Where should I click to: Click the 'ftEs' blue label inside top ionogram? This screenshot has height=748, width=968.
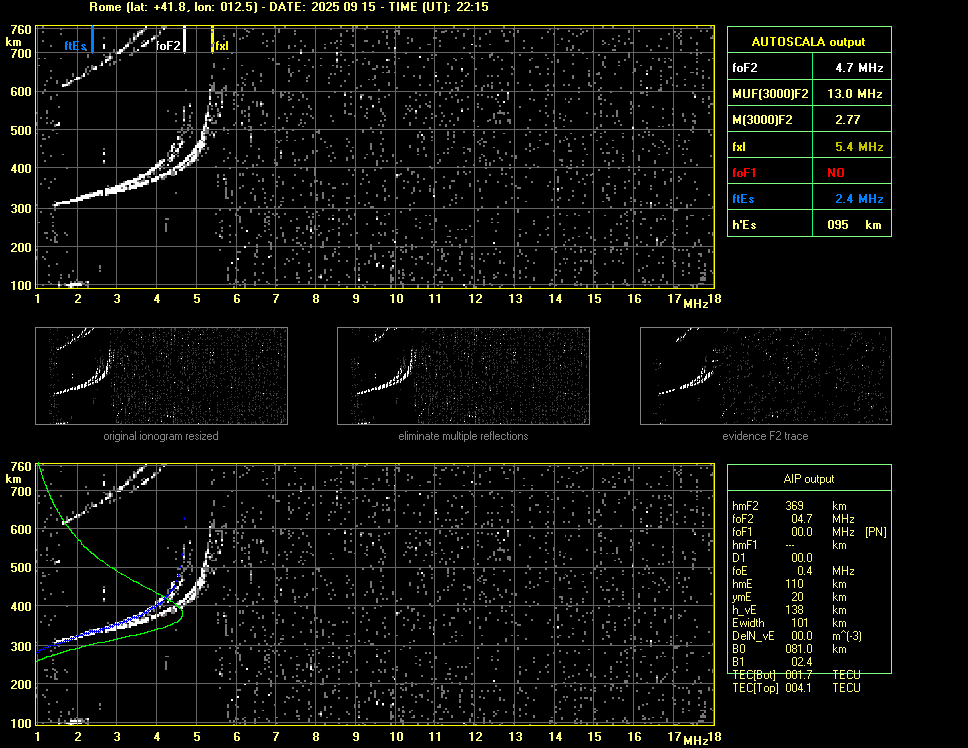tap(75, 46)
